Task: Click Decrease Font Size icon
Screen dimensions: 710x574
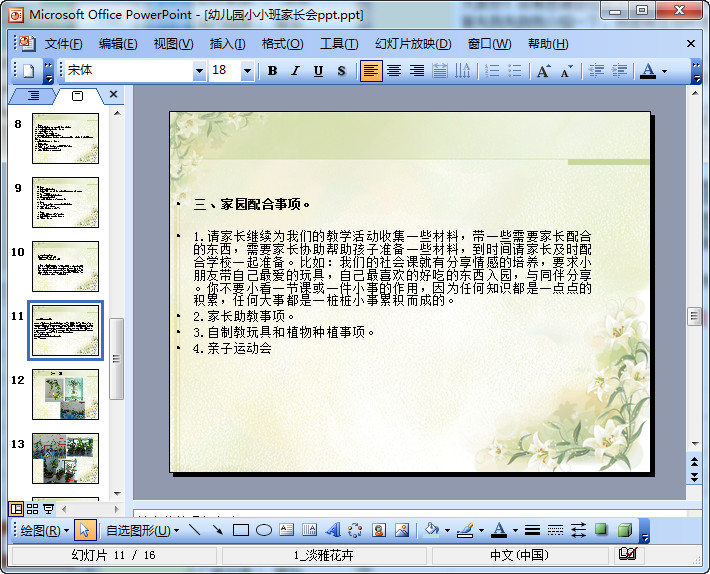Action: click(x=566, y=71)
